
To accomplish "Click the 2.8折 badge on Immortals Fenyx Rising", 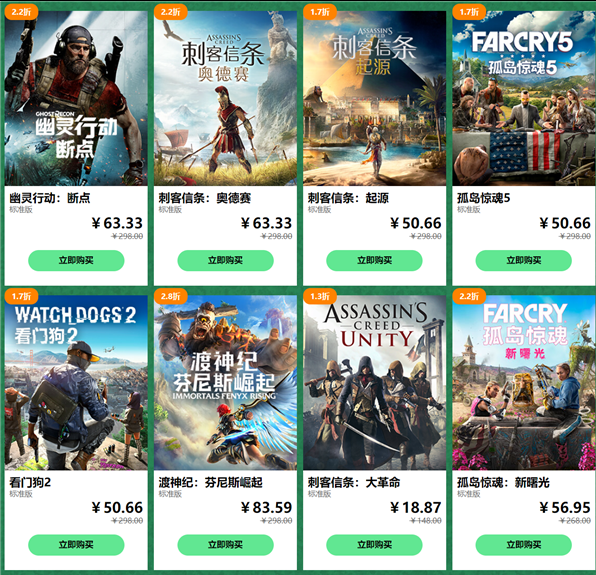I will point(170,296).
